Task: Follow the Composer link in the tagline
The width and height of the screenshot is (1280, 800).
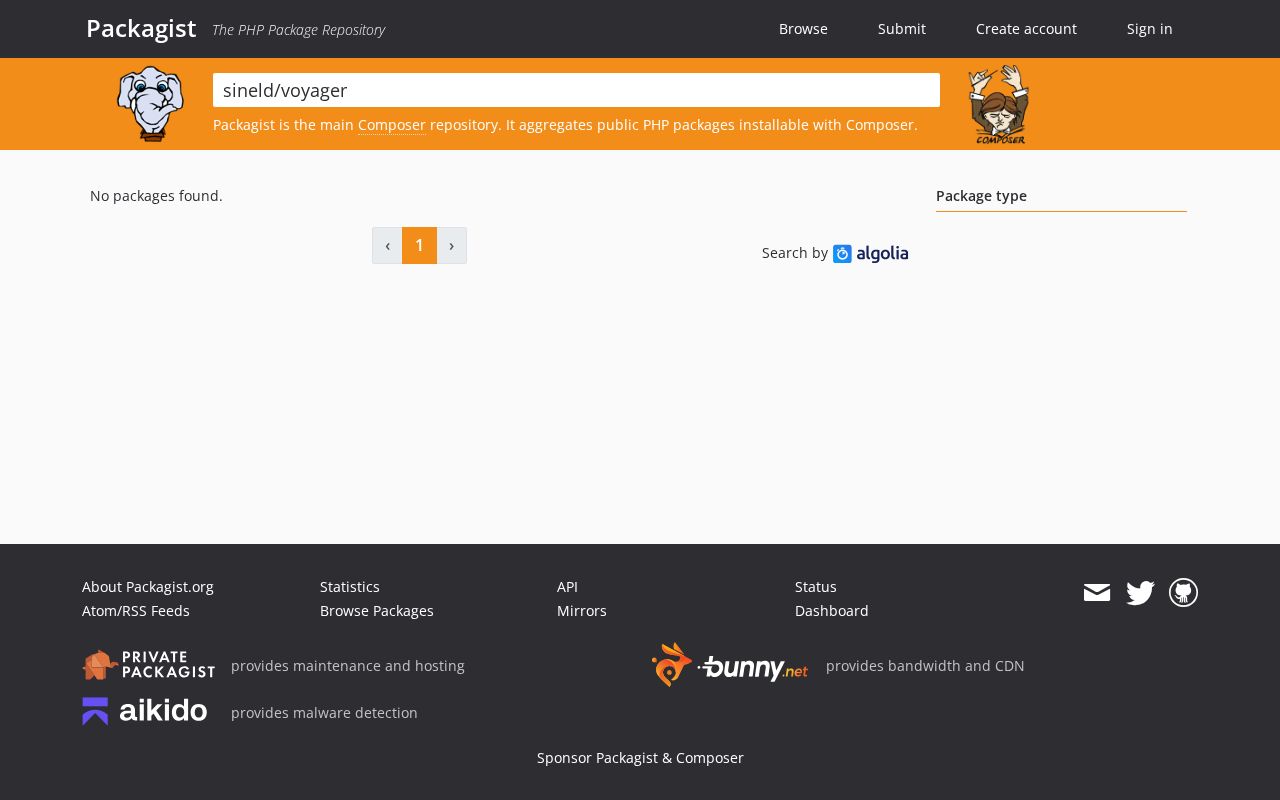Action: 392,125
